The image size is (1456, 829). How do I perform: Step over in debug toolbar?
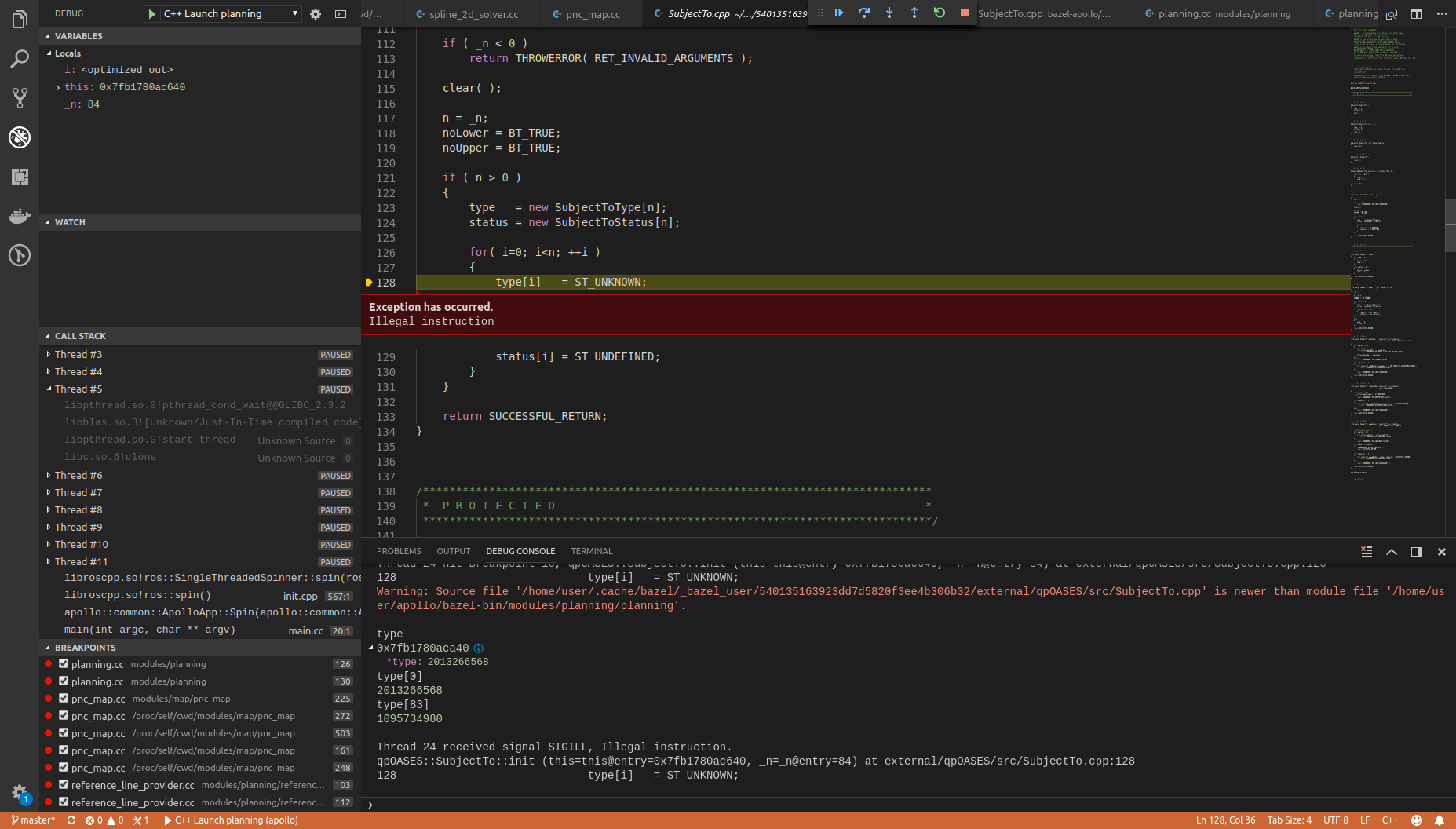(864, 13)
